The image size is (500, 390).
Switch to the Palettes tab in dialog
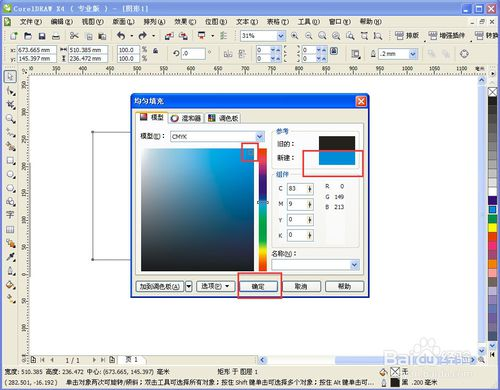[x=222, y=118]
